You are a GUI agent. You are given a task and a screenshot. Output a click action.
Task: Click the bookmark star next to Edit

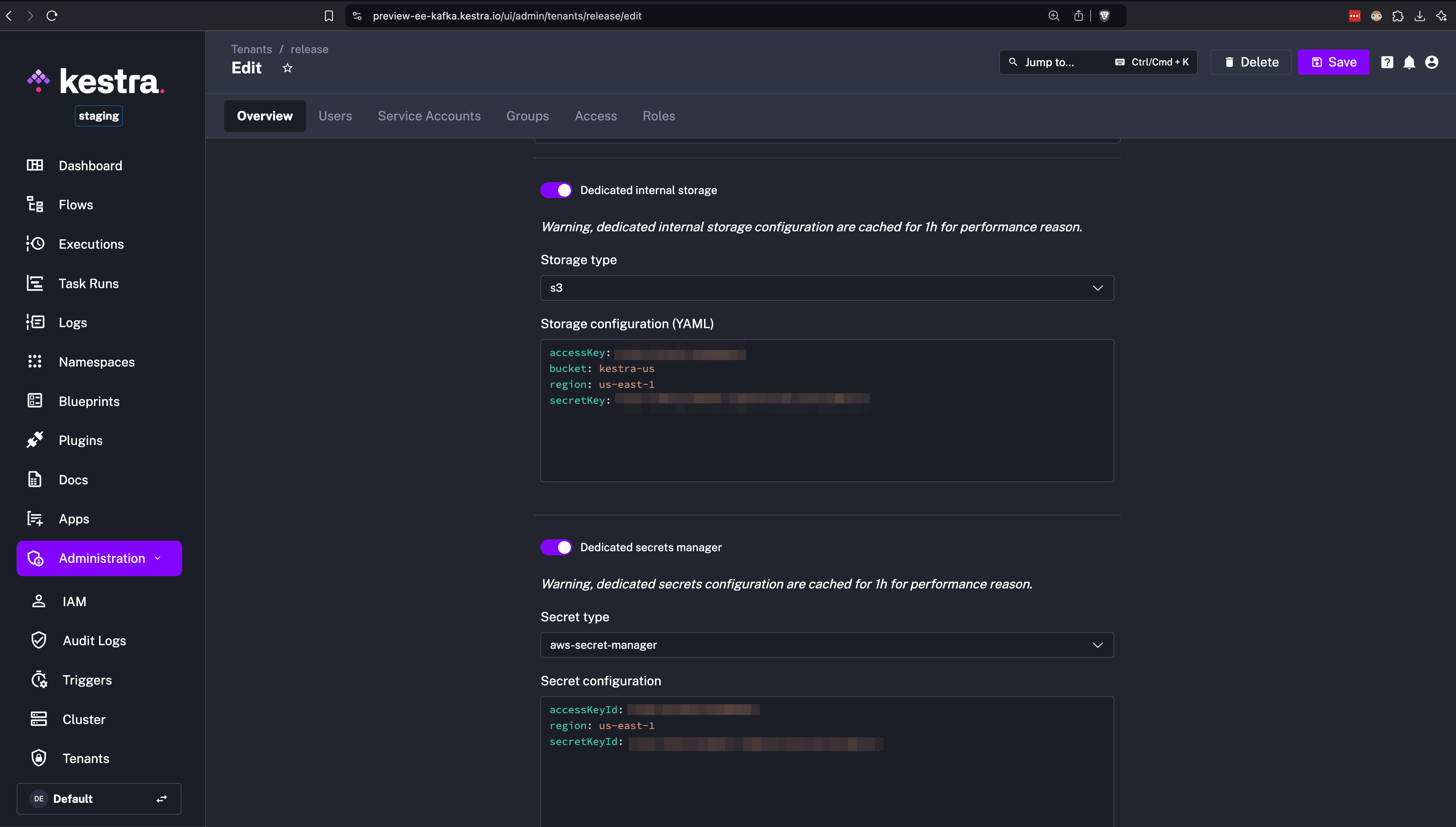click(287, 68)
